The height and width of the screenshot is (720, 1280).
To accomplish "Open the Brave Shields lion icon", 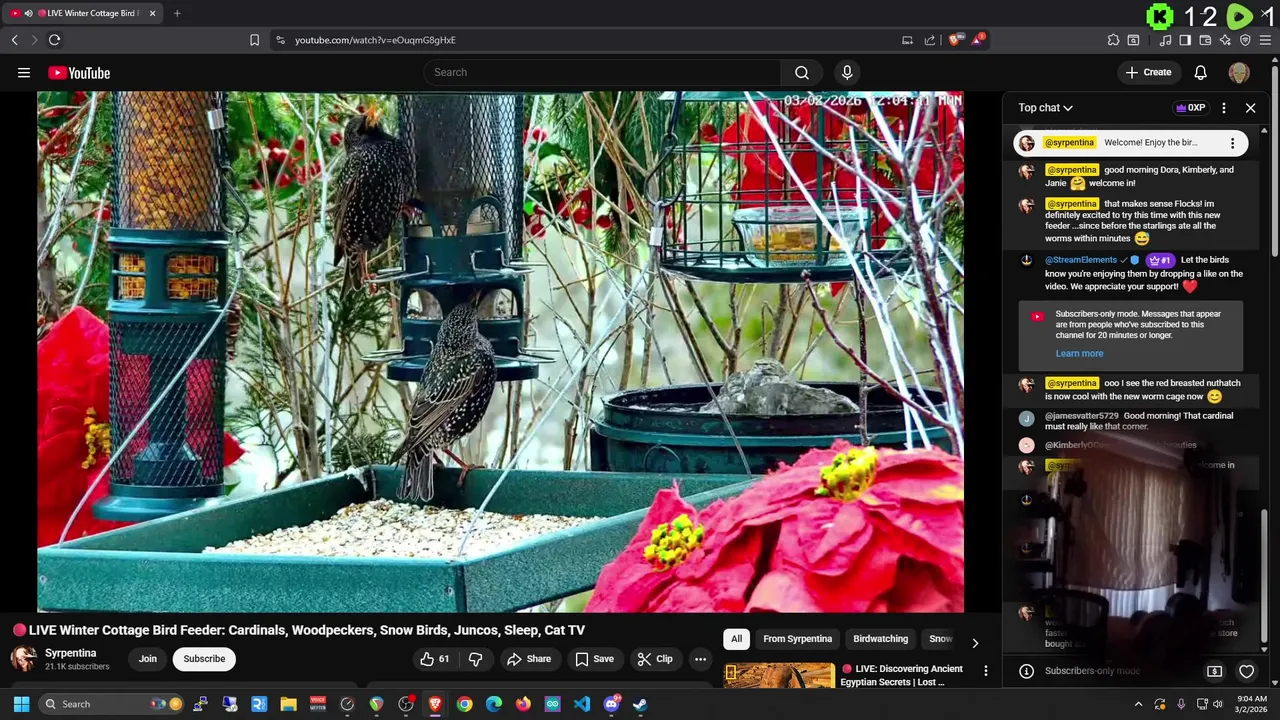I will click(954, 40).
